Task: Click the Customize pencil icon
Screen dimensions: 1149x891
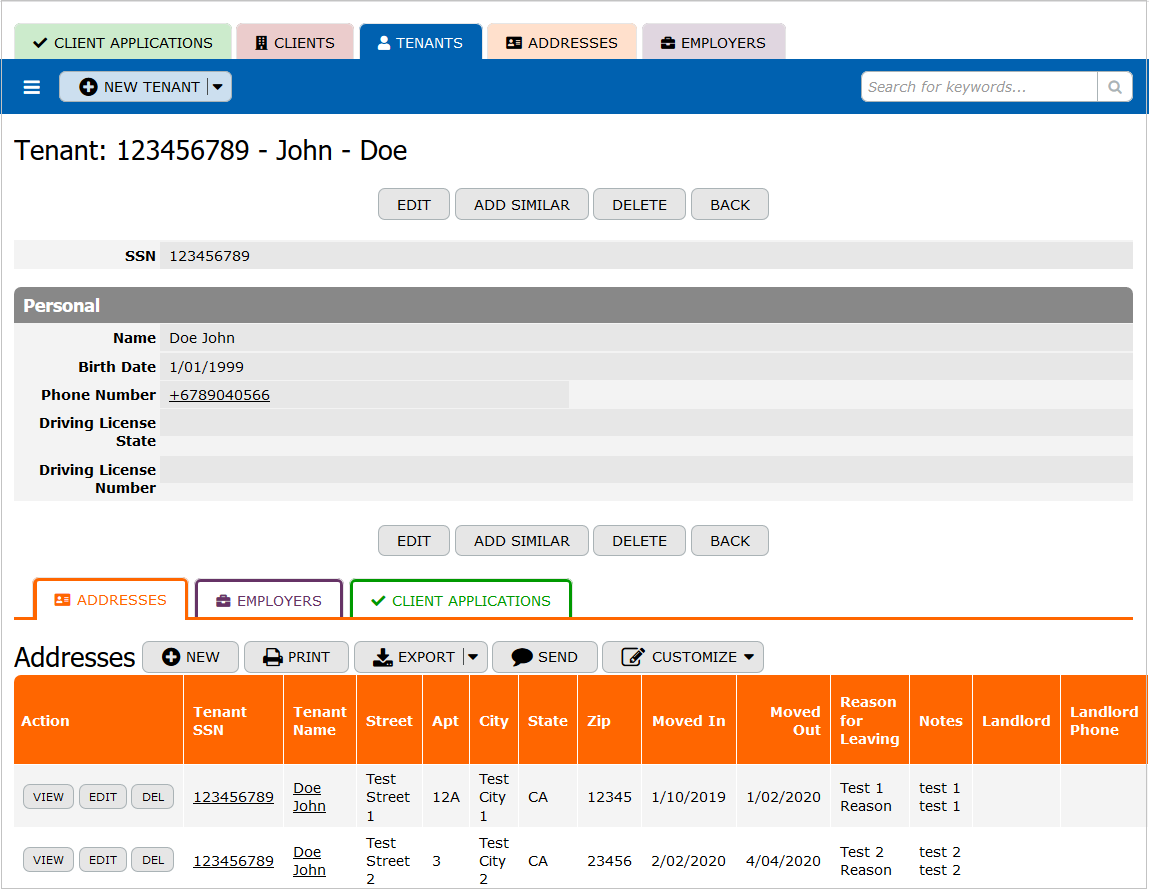Action: [x=632, y=657]
